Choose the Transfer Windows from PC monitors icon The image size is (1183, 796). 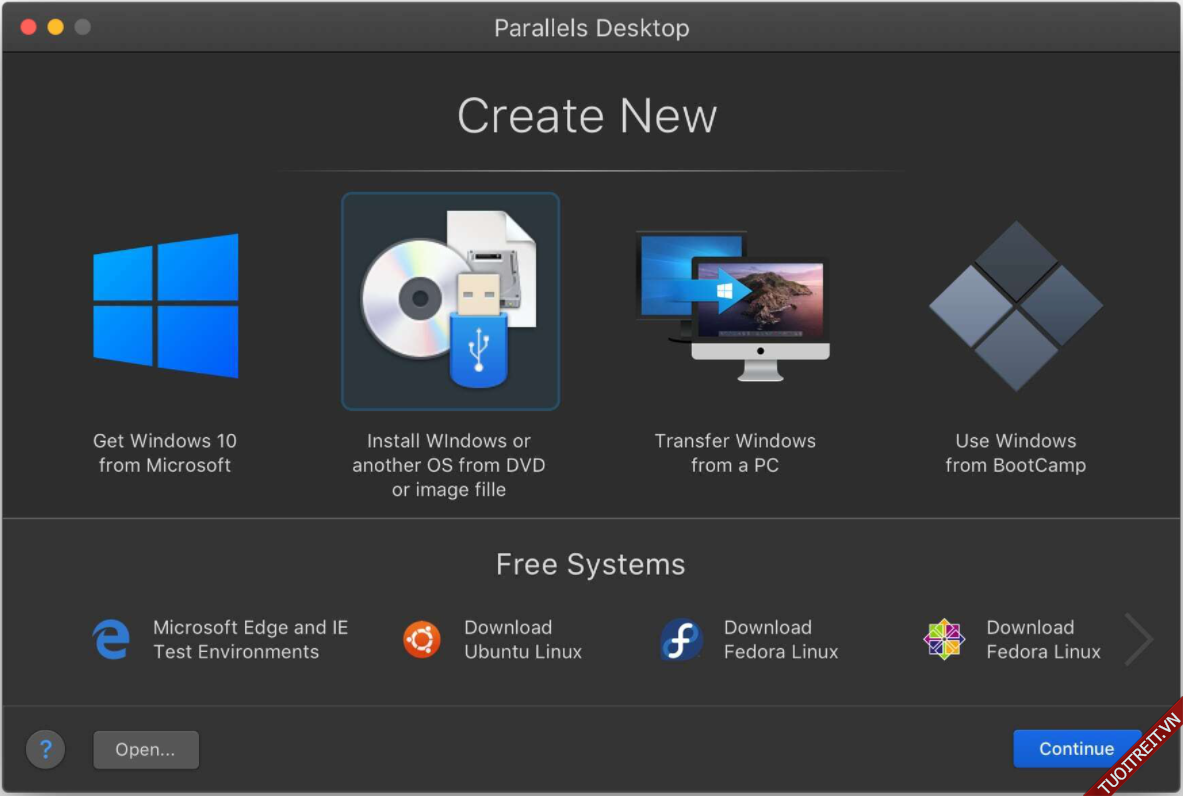734,305
